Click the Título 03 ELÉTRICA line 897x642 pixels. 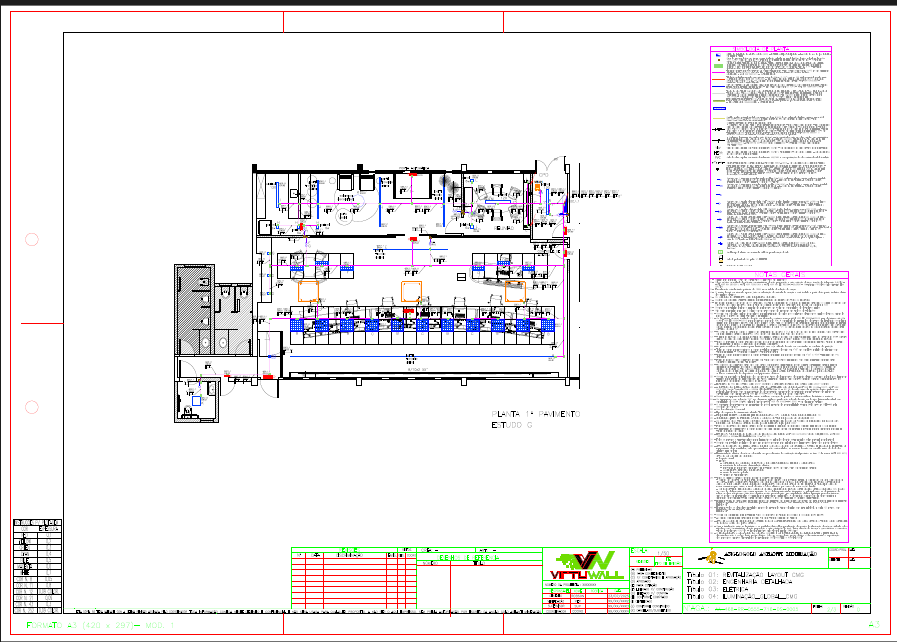click(715, 591)
